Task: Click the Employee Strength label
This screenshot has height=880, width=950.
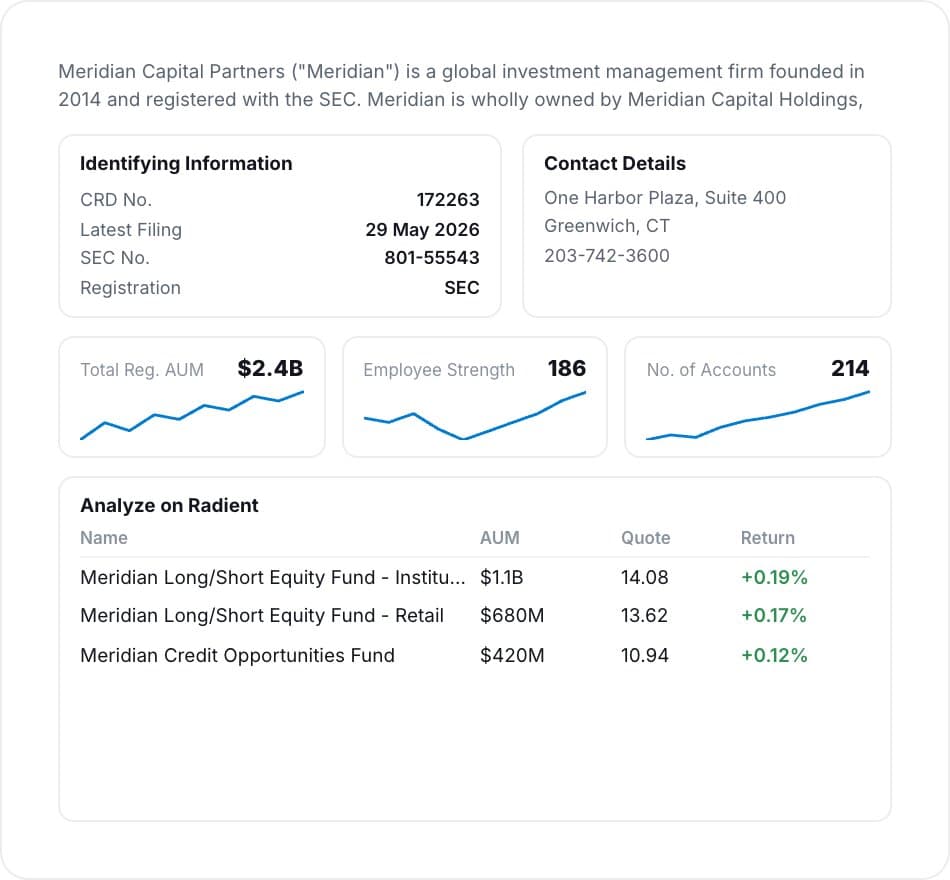Action: point(439,370)
